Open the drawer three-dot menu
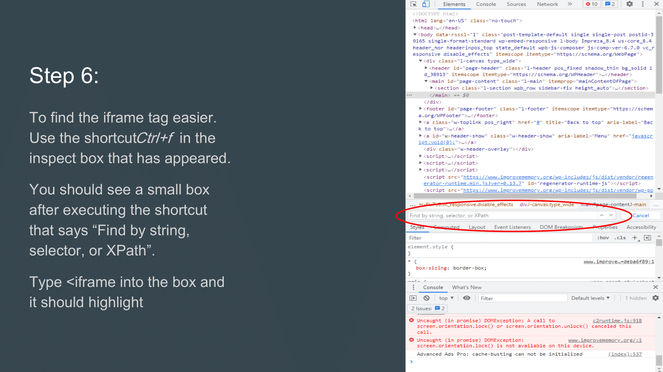This screenshot has height=372, width=663. coord(413,287)
